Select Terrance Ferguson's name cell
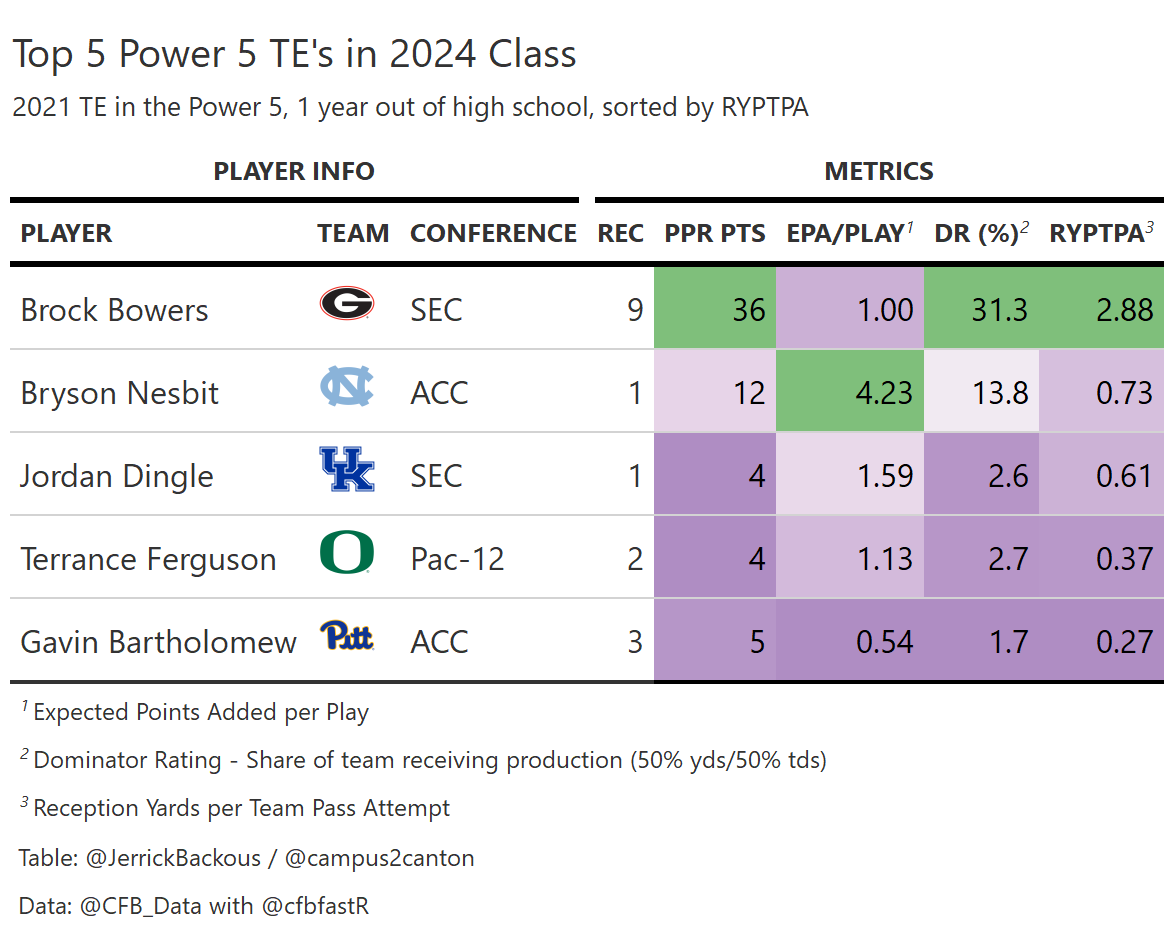Image resolution: width=1174 pixels, height=944 pixels. (148, 559)
